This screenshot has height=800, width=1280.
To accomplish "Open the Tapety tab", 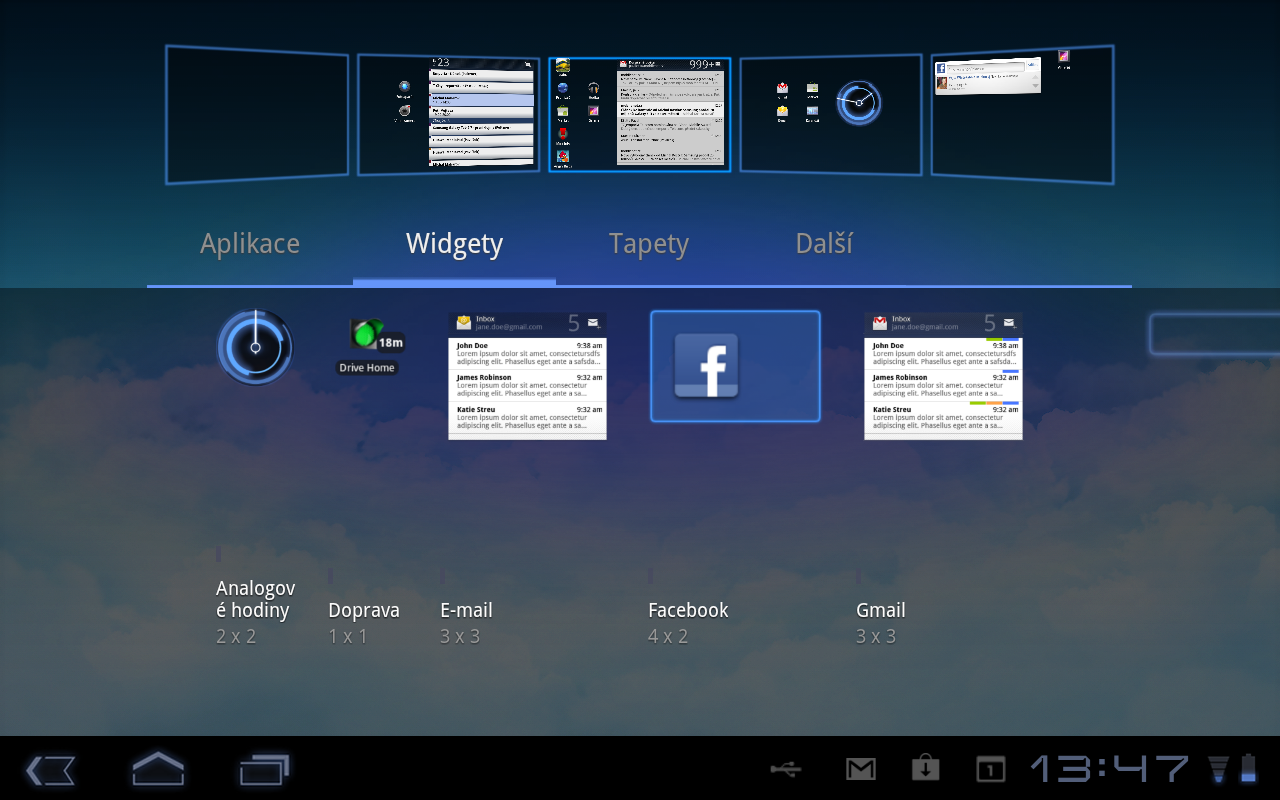I will [x=648, y=243].
